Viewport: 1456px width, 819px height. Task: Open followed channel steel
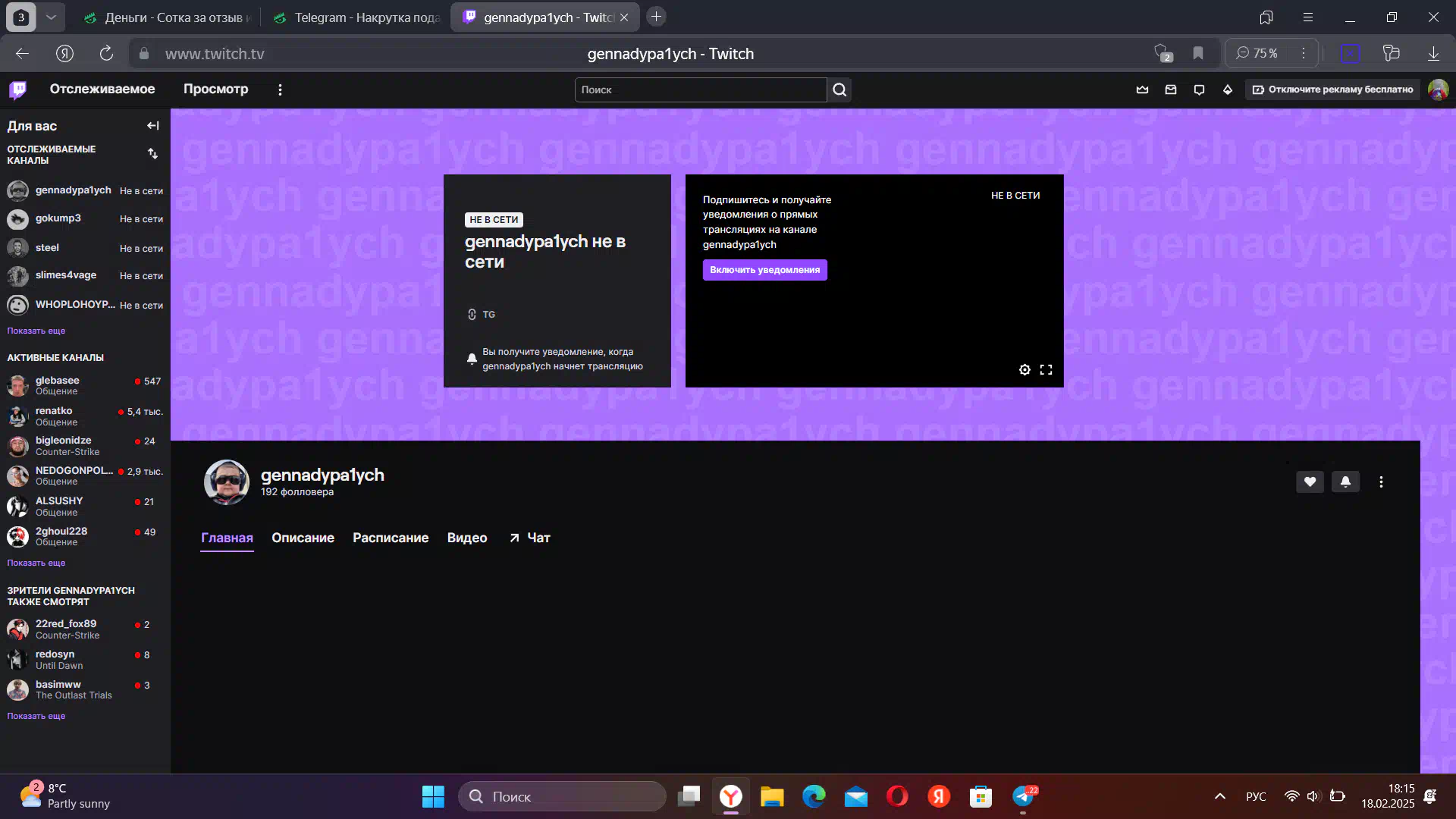click(x=85, y=248)
